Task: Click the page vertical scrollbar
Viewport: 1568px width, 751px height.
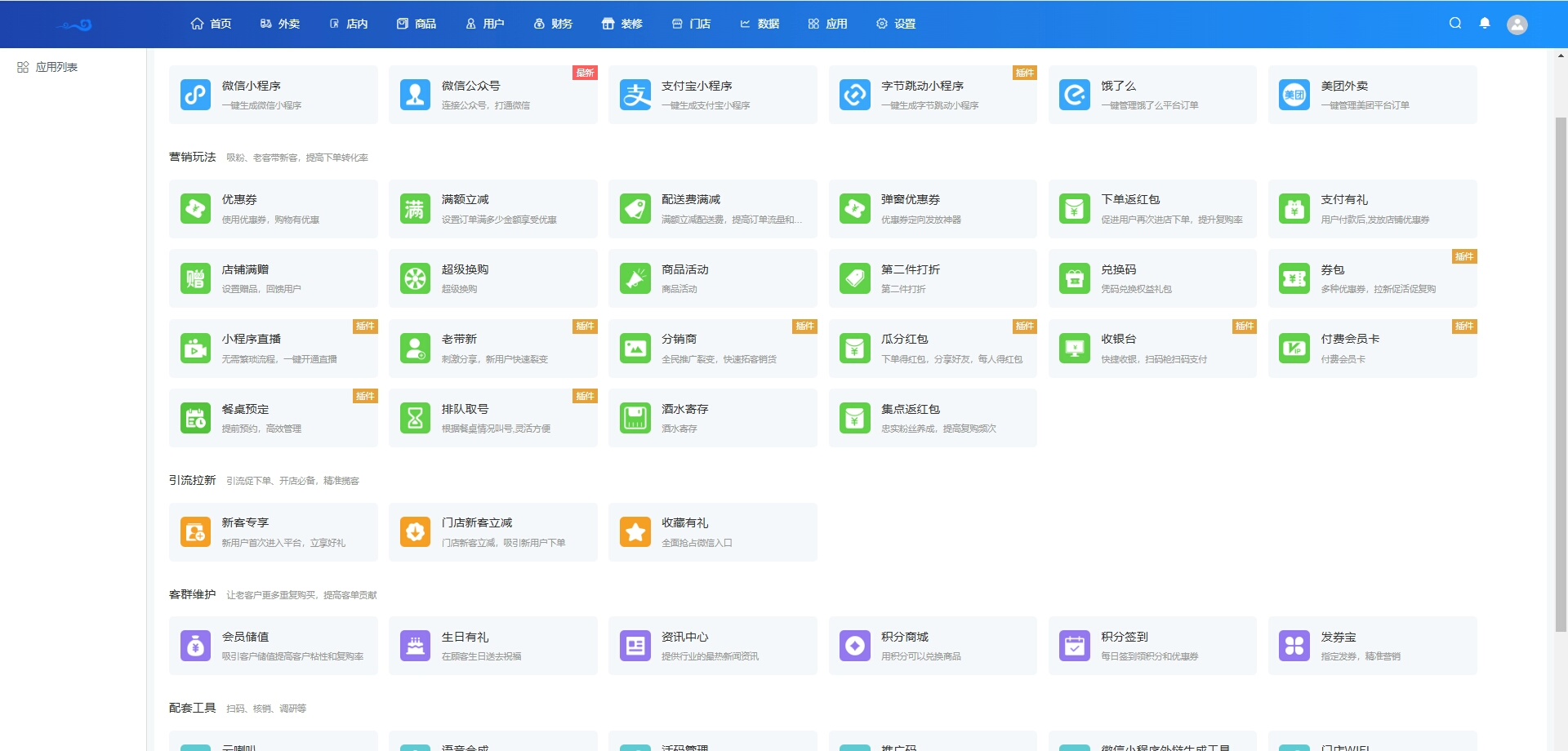Action: [1561, 374]
